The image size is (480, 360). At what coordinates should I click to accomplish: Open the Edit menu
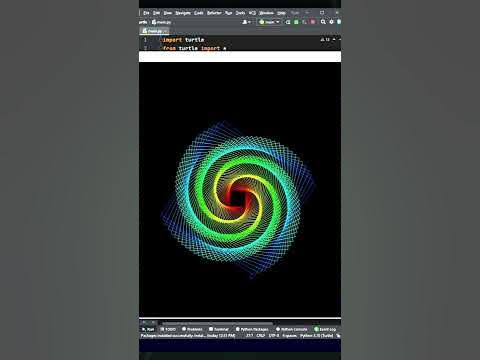156,13
